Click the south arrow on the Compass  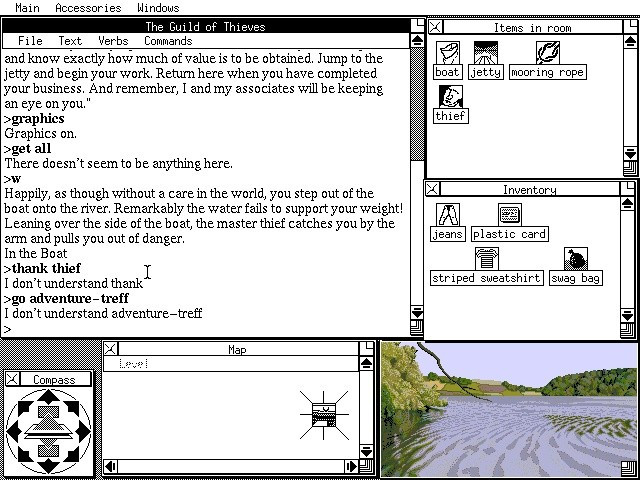tap(49, 466)
